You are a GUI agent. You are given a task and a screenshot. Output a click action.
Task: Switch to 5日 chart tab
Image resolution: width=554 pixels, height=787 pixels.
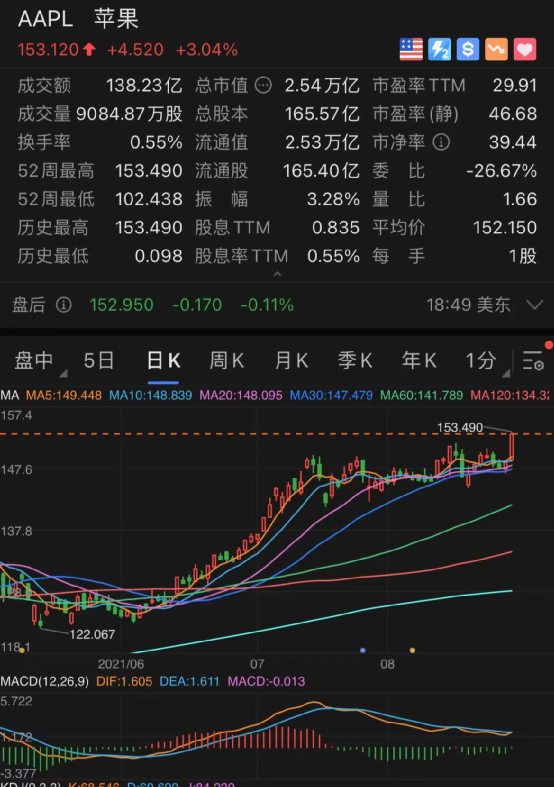99,360
